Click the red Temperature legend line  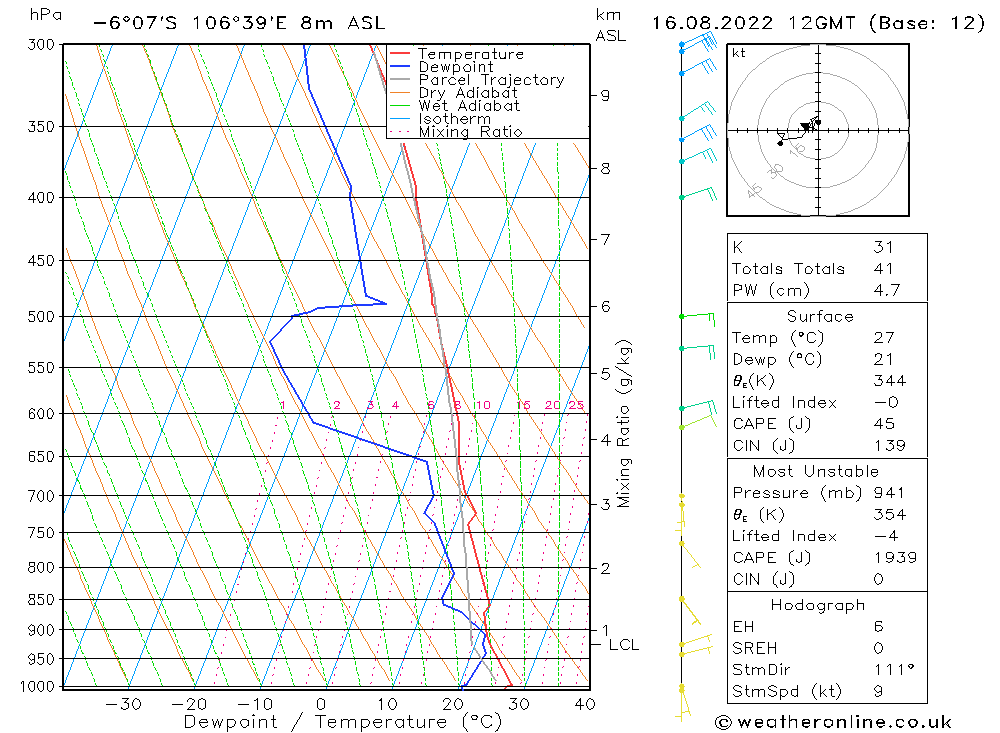point(400,54)
